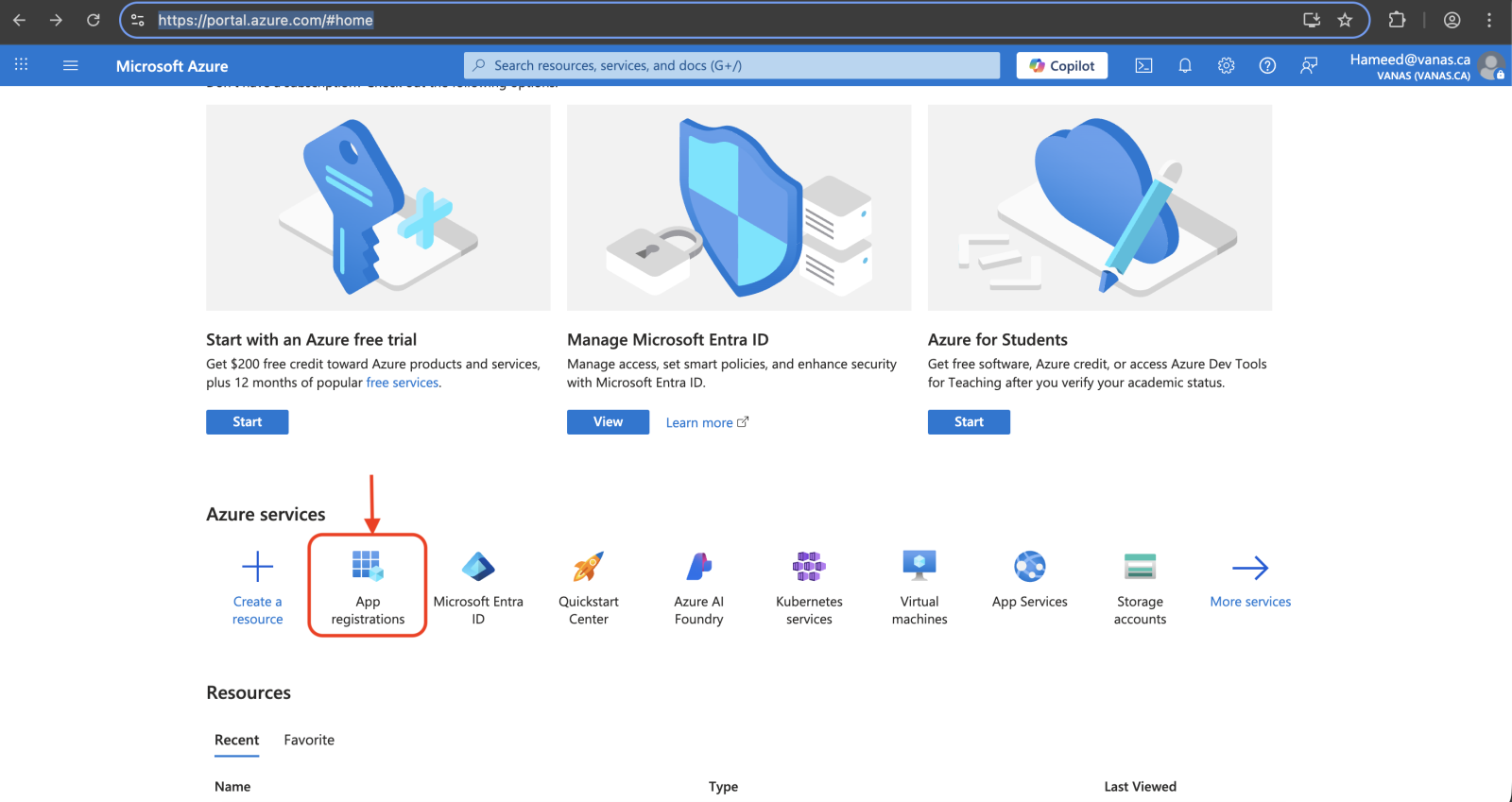Click Microsoft Azure home title
Screen dimensions: 1512x802
pos(172,66)
